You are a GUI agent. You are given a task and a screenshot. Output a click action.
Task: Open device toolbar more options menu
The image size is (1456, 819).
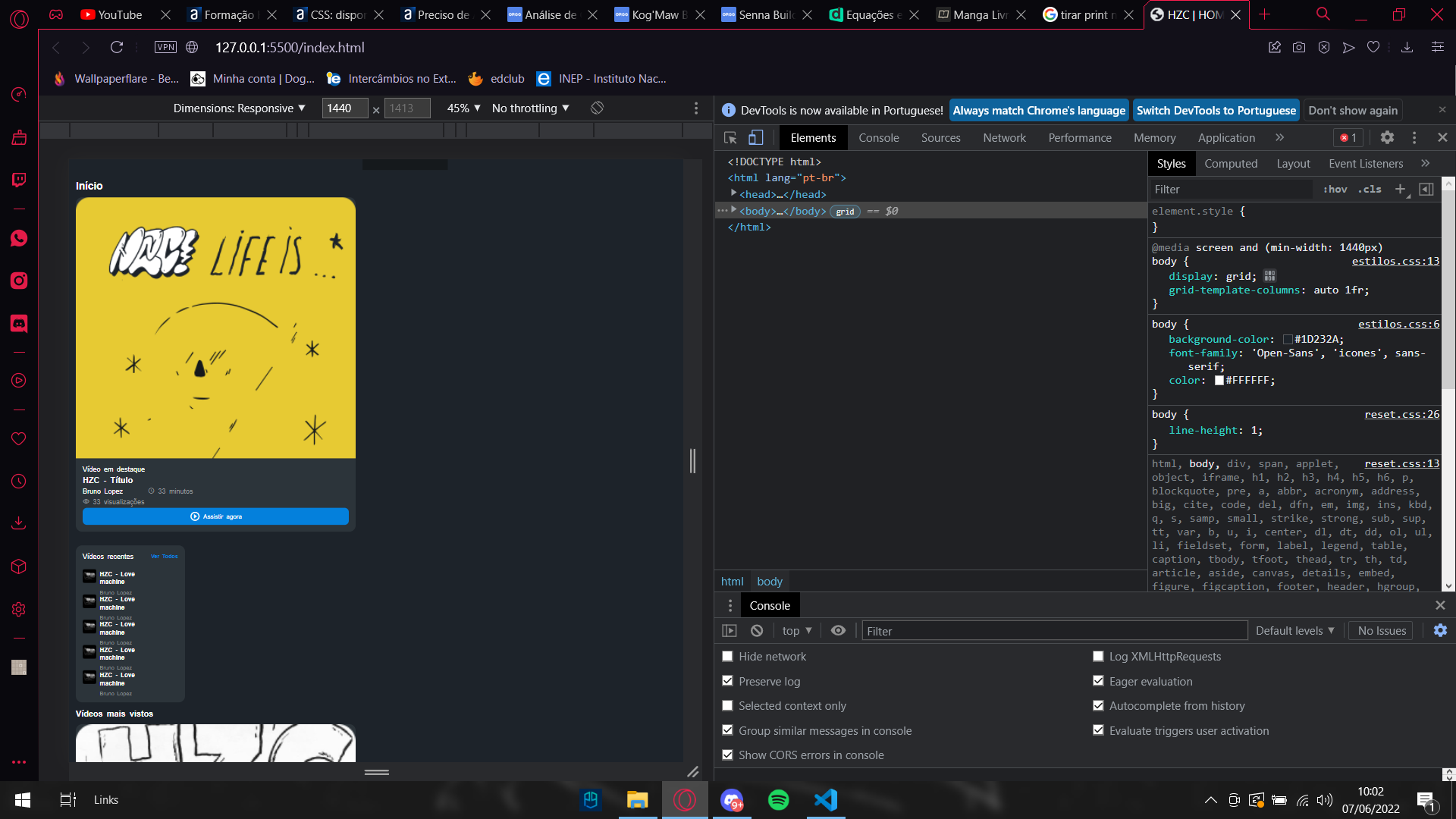[x=696, y=108]
